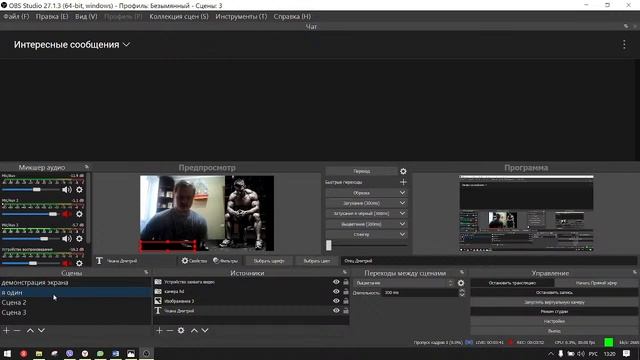Move source down in Источники list
This screenshot has width=640, height=360.
click(x=205, y=330)
